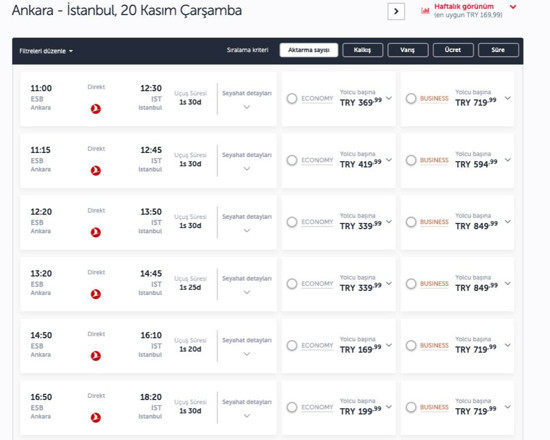The width and height of the screenshot is (550, 440).
Task: Sort flights by Ücret
Action: coord(453,50)
